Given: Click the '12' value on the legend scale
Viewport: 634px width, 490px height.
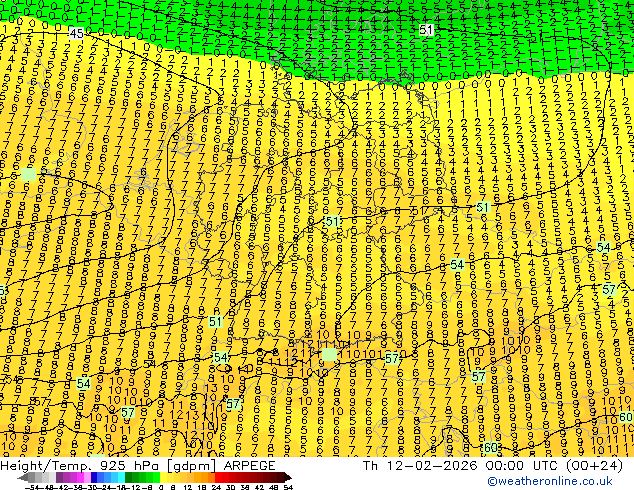Looking at the screenshot, I should point(188,488).
